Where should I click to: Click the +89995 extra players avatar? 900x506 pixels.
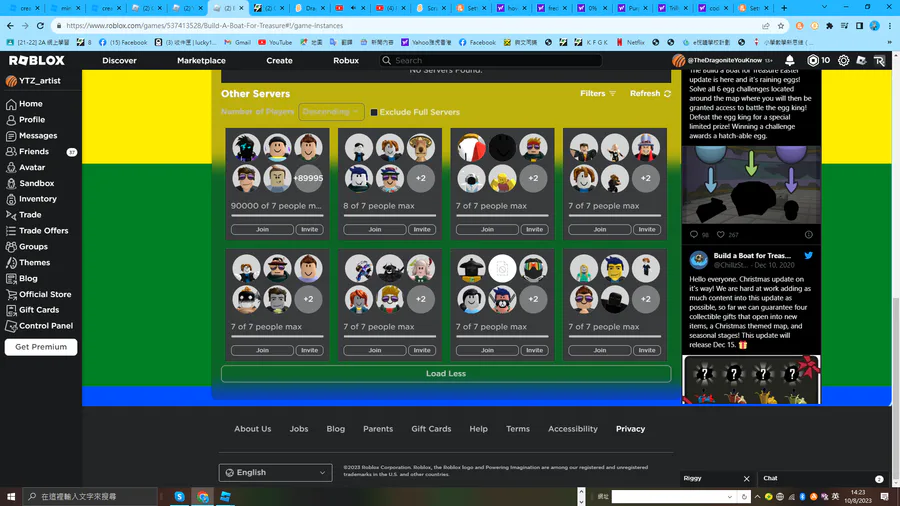[308, 178]
